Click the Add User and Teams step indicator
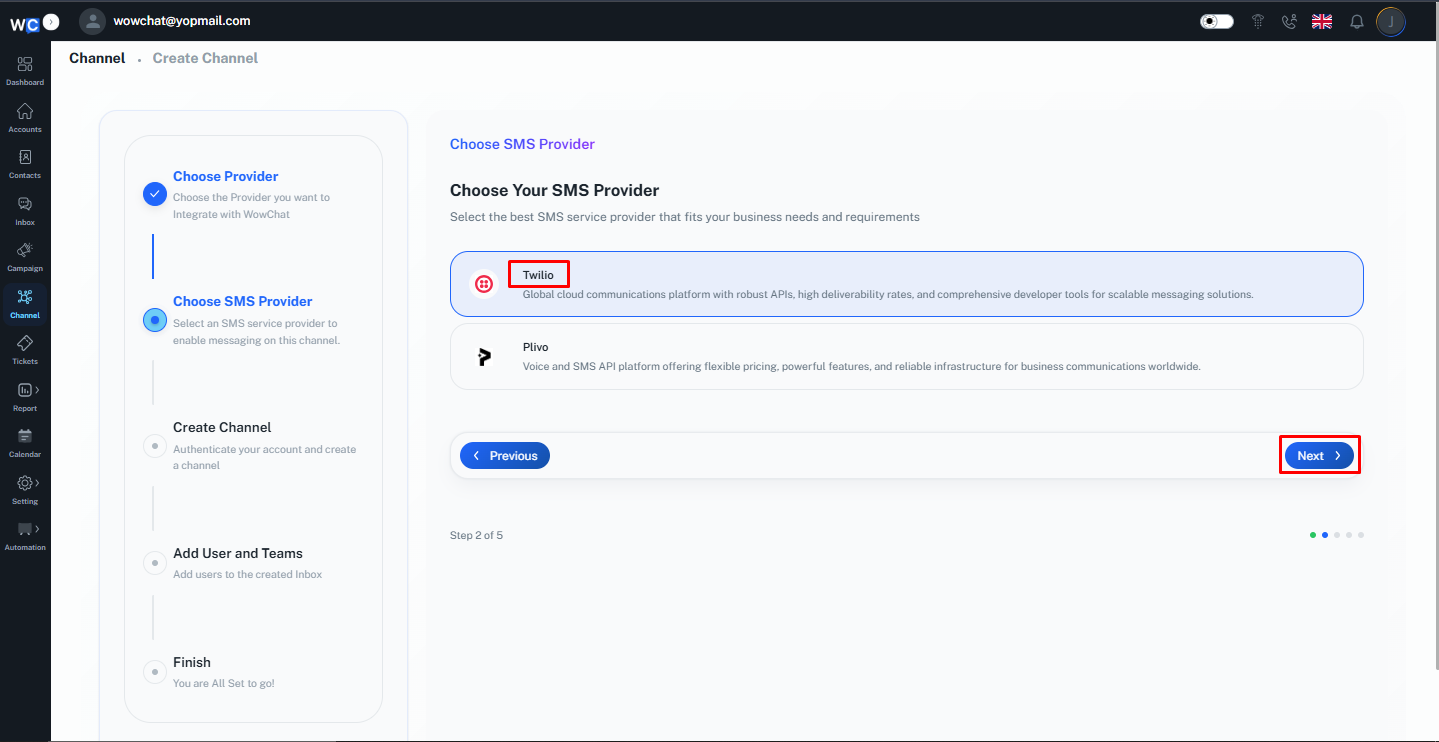 154,563
